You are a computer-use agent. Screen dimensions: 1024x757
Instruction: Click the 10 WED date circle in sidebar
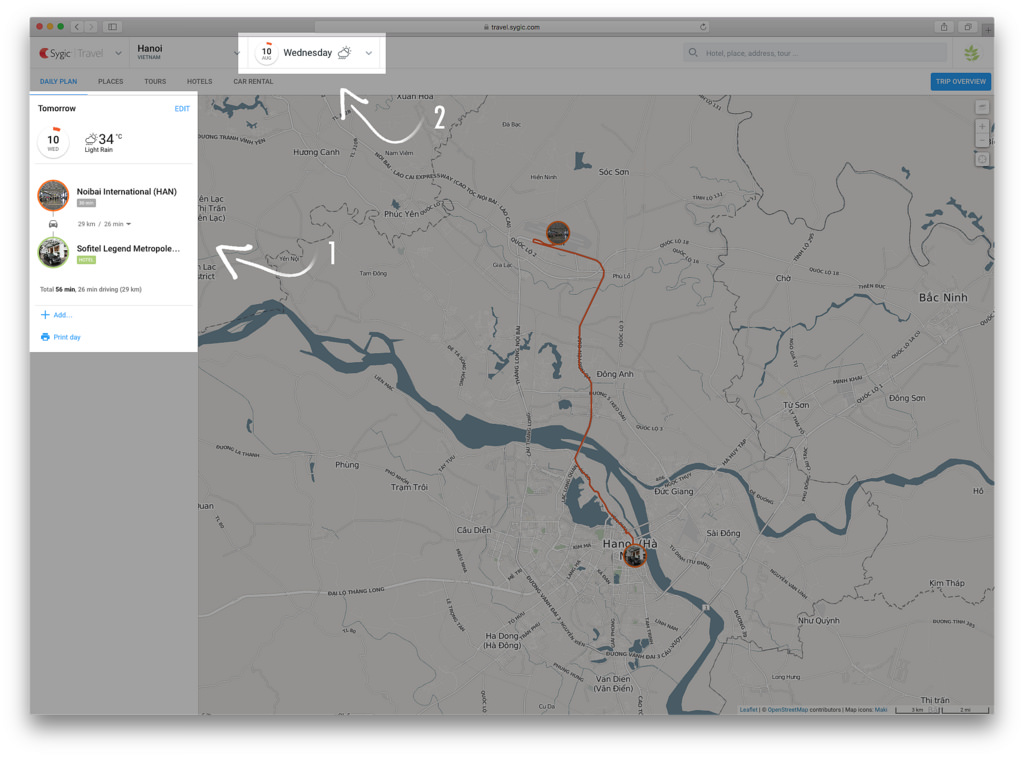[54, 142]
